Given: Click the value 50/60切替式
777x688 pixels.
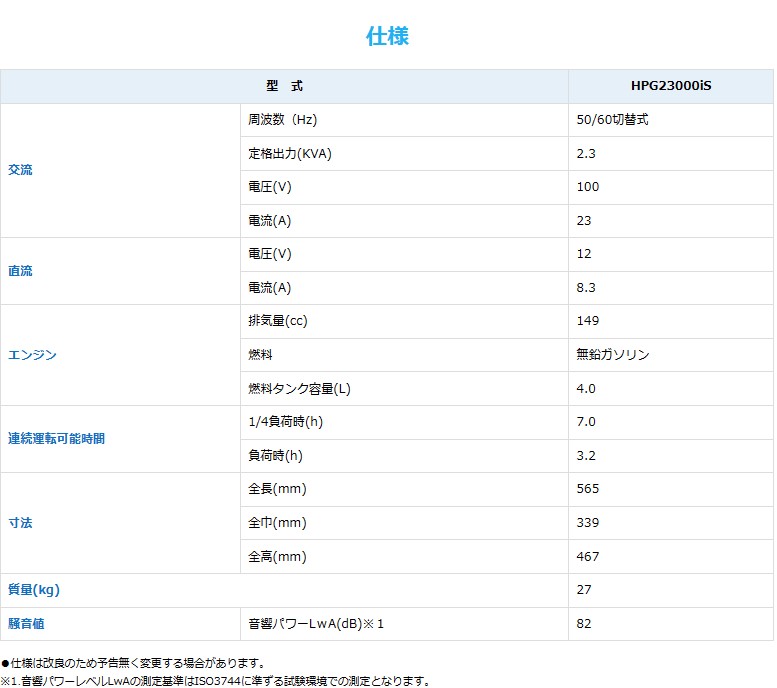Looking at the screenshot, I should point(612,119).
